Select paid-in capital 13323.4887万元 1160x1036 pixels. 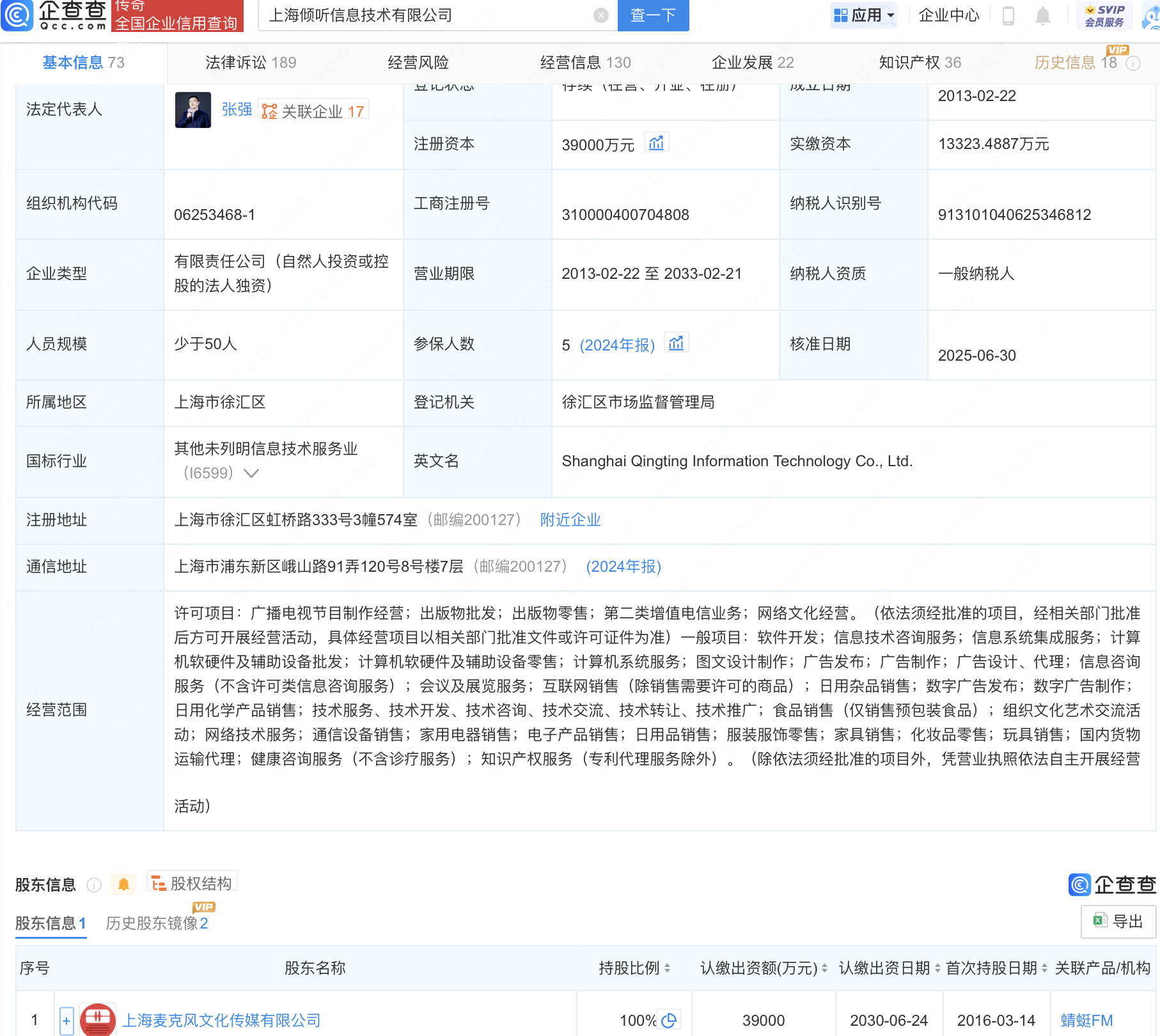click(993, 144)
